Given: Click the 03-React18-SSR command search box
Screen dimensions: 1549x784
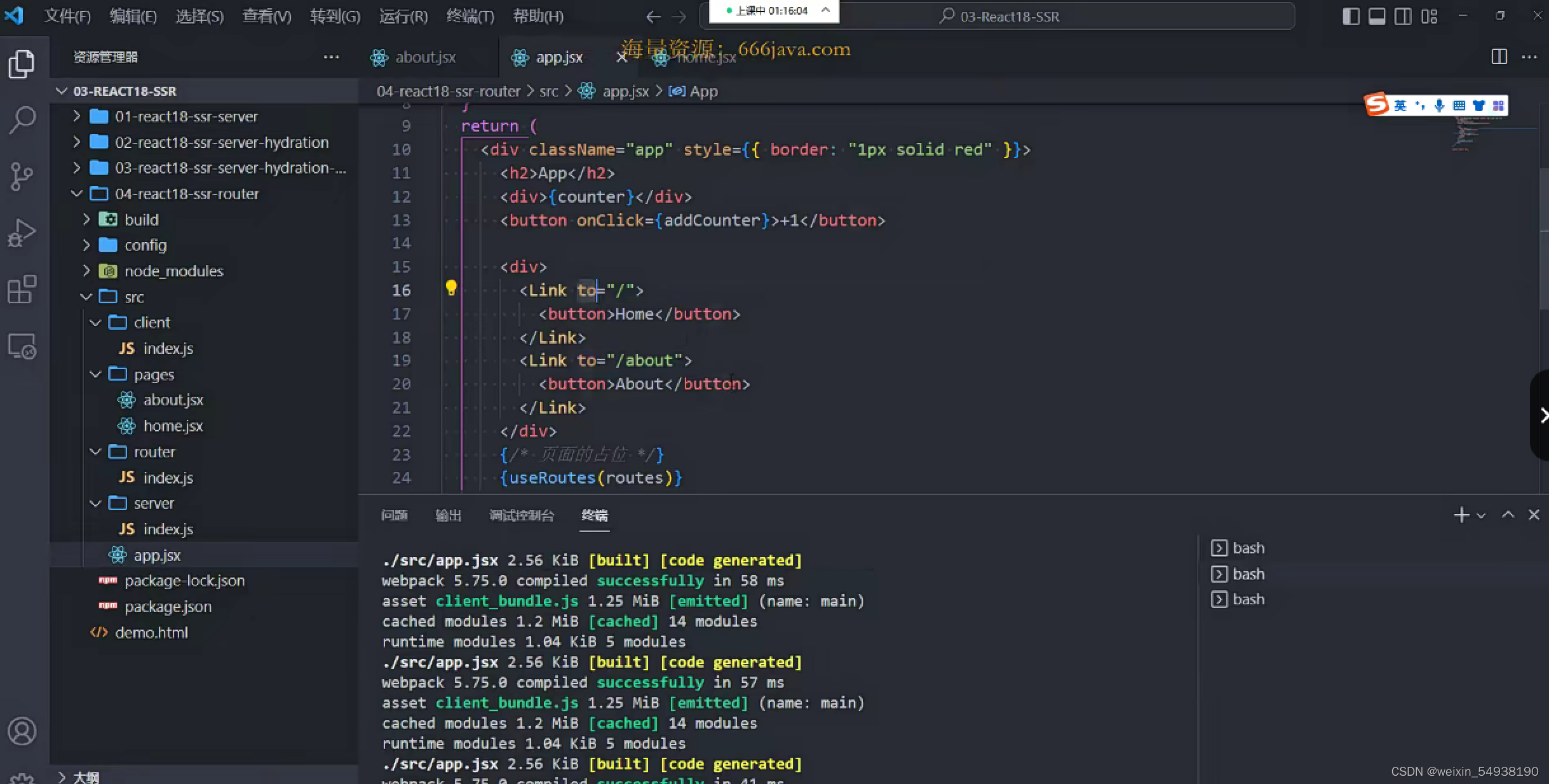Looking at the screenshot, I should (1009, 17).
